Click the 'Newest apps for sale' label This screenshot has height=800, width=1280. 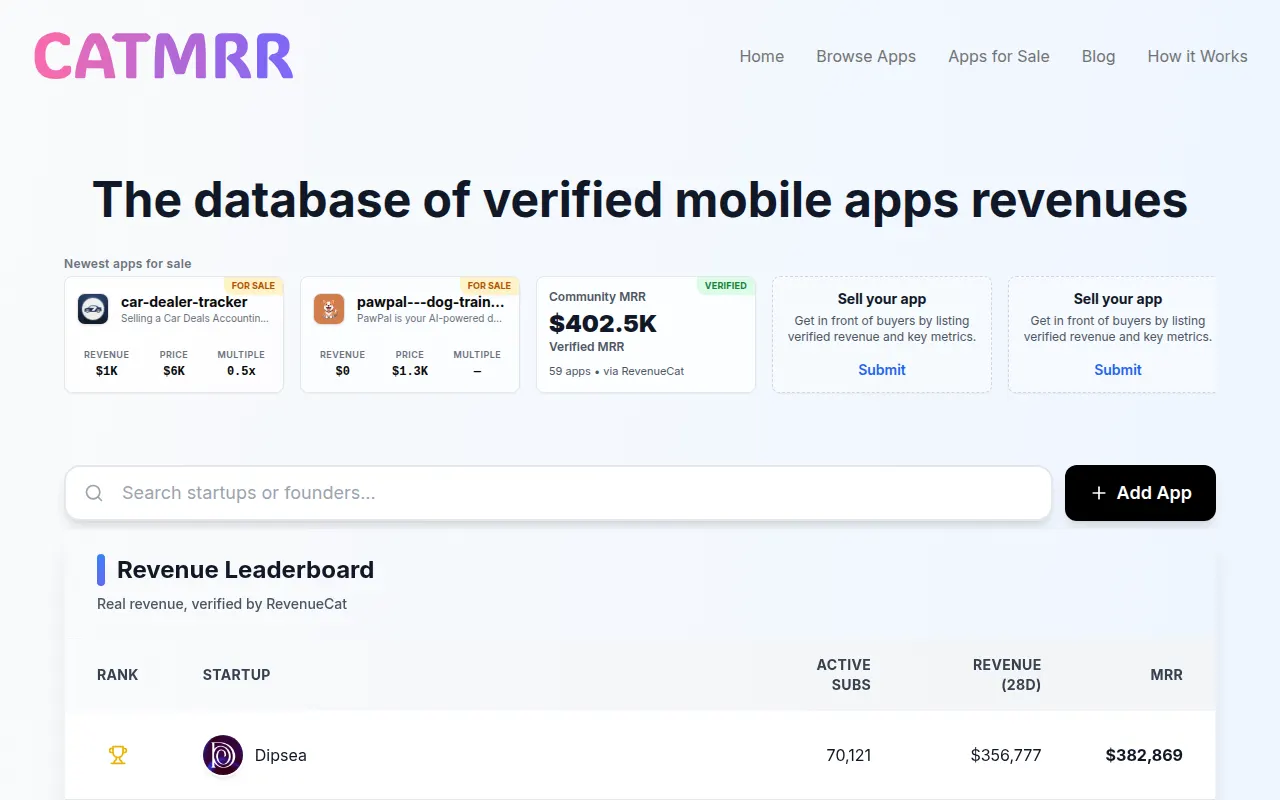128,264
